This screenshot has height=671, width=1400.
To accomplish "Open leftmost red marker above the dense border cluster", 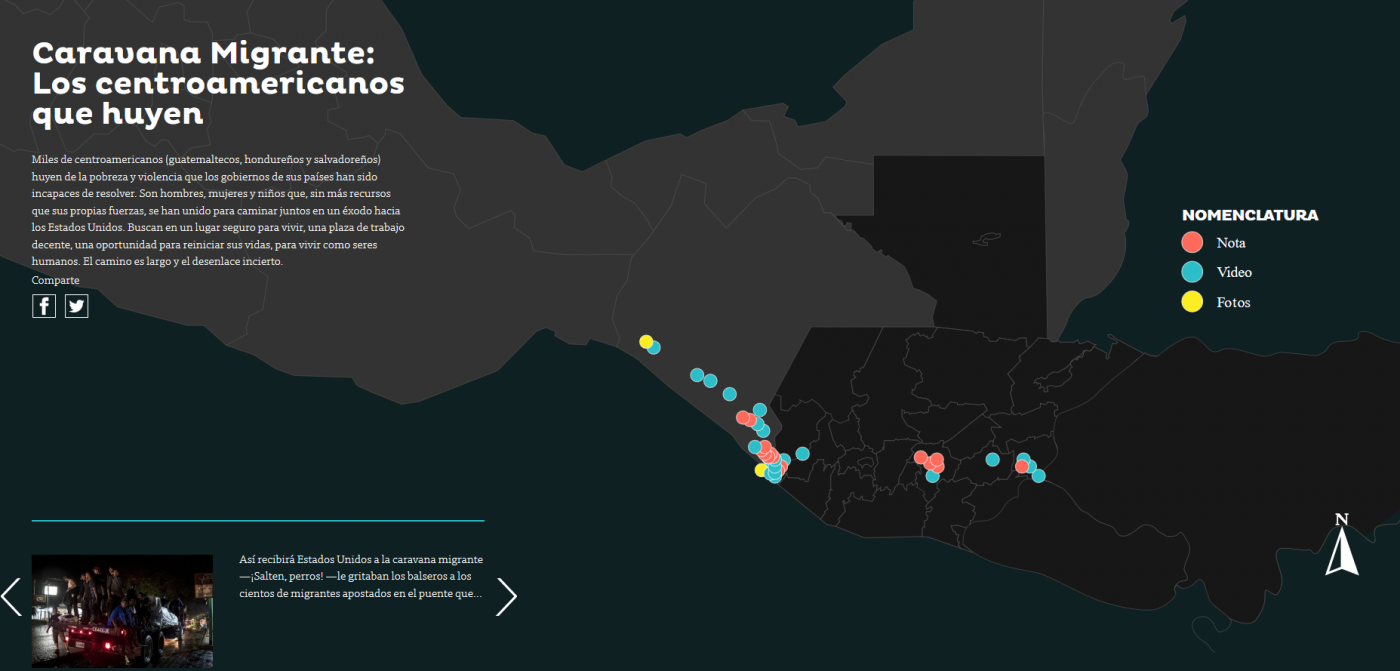I will coord(742,417).
